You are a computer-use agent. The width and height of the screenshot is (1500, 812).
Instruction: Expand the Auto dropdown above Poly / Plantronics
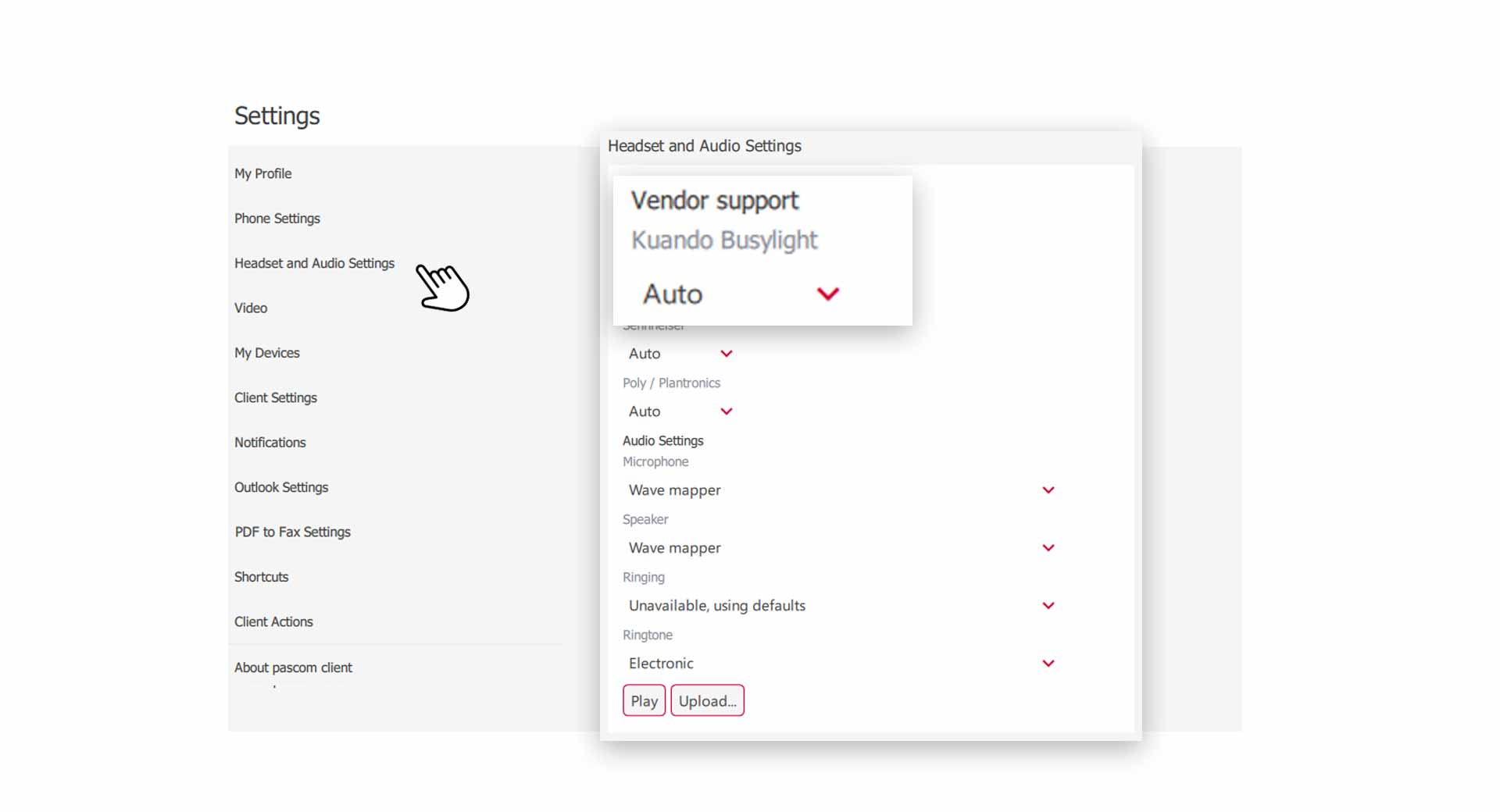[680, 354]
